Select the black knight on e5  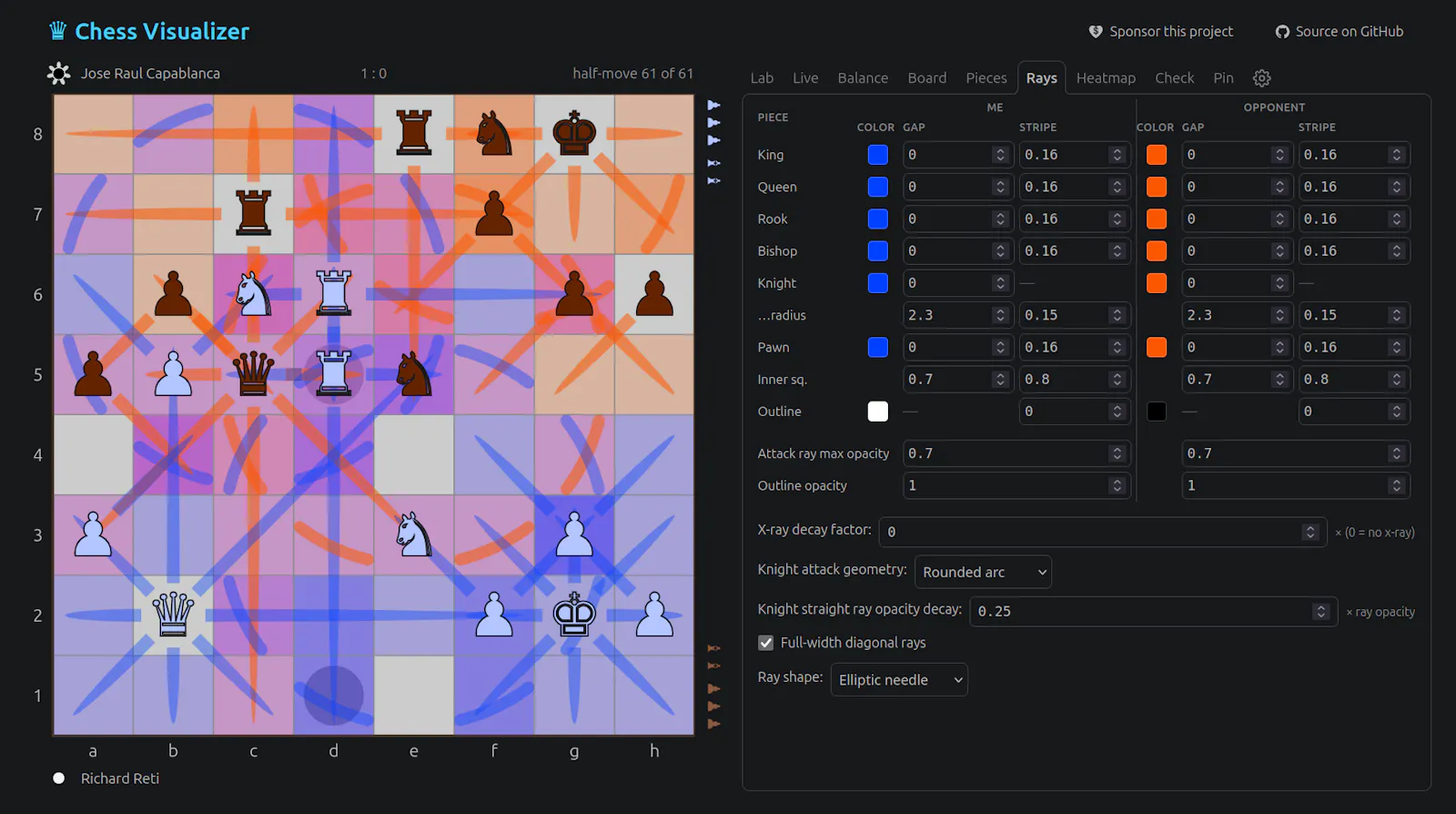point(414,374)
